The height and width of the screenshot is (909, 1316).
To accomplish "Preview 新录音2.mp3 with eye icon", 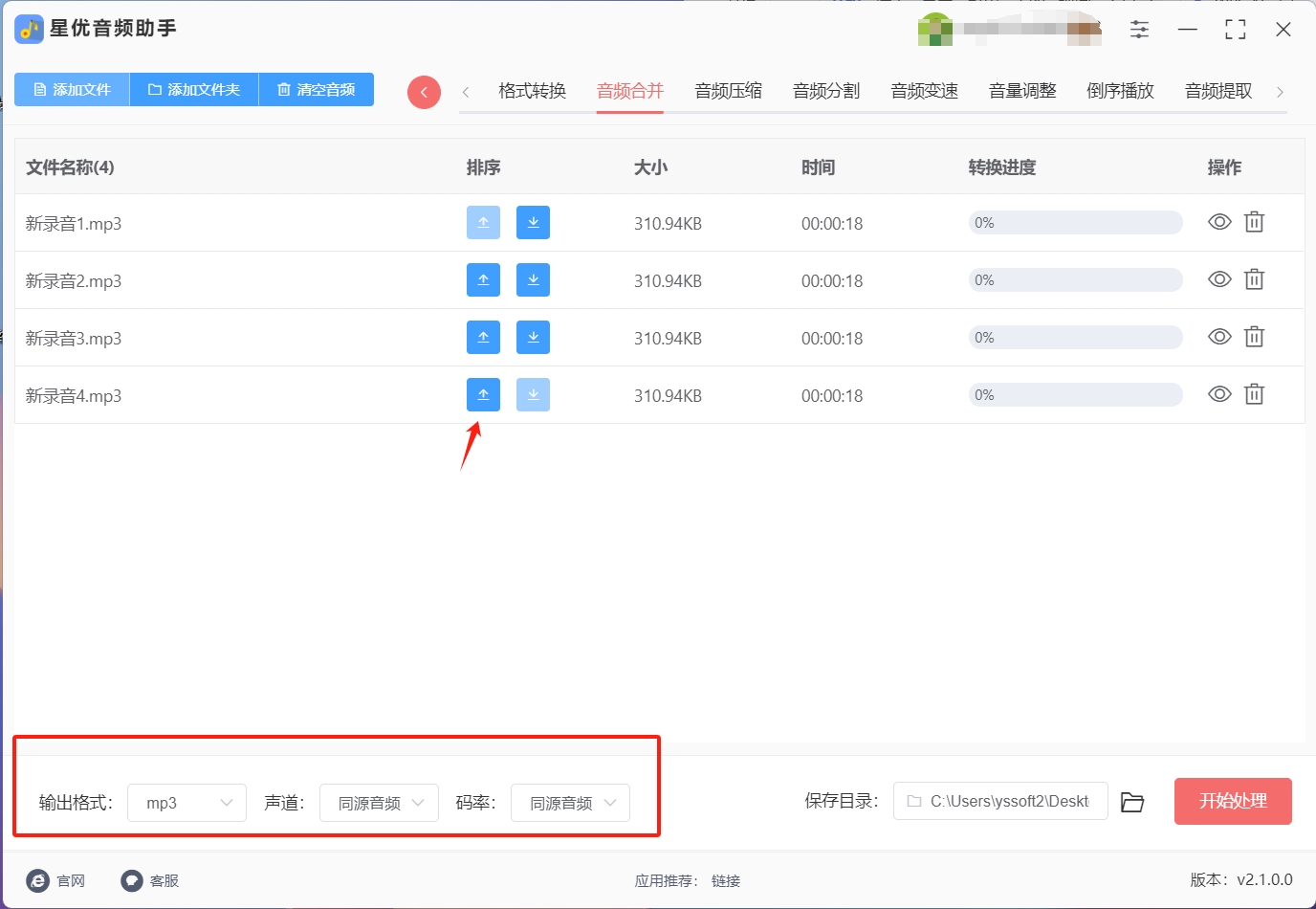I will [1219, 279].
